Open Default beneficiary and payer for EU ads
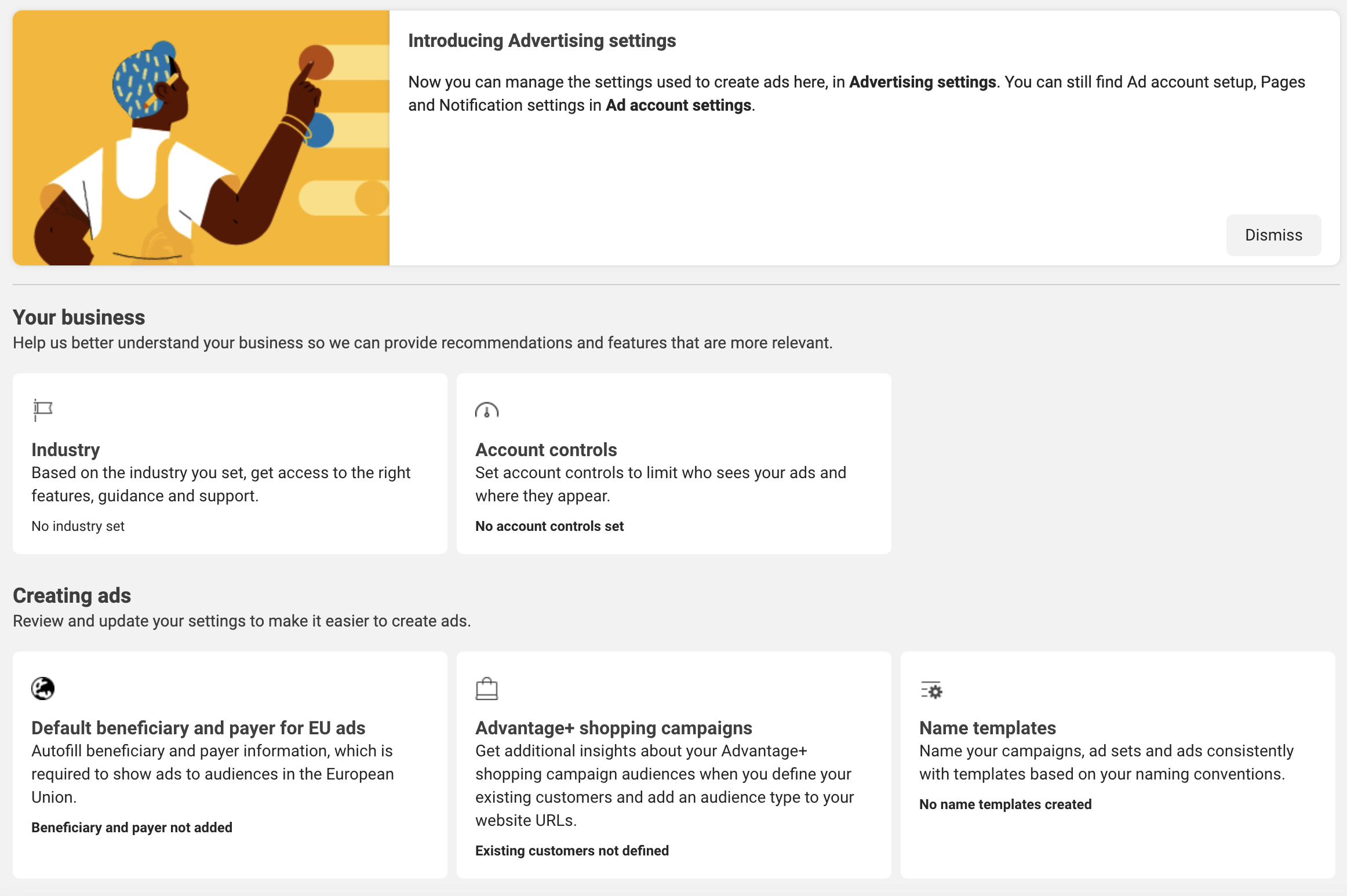1347x896 pixels. pyautogui.click(x=198, y=728)
